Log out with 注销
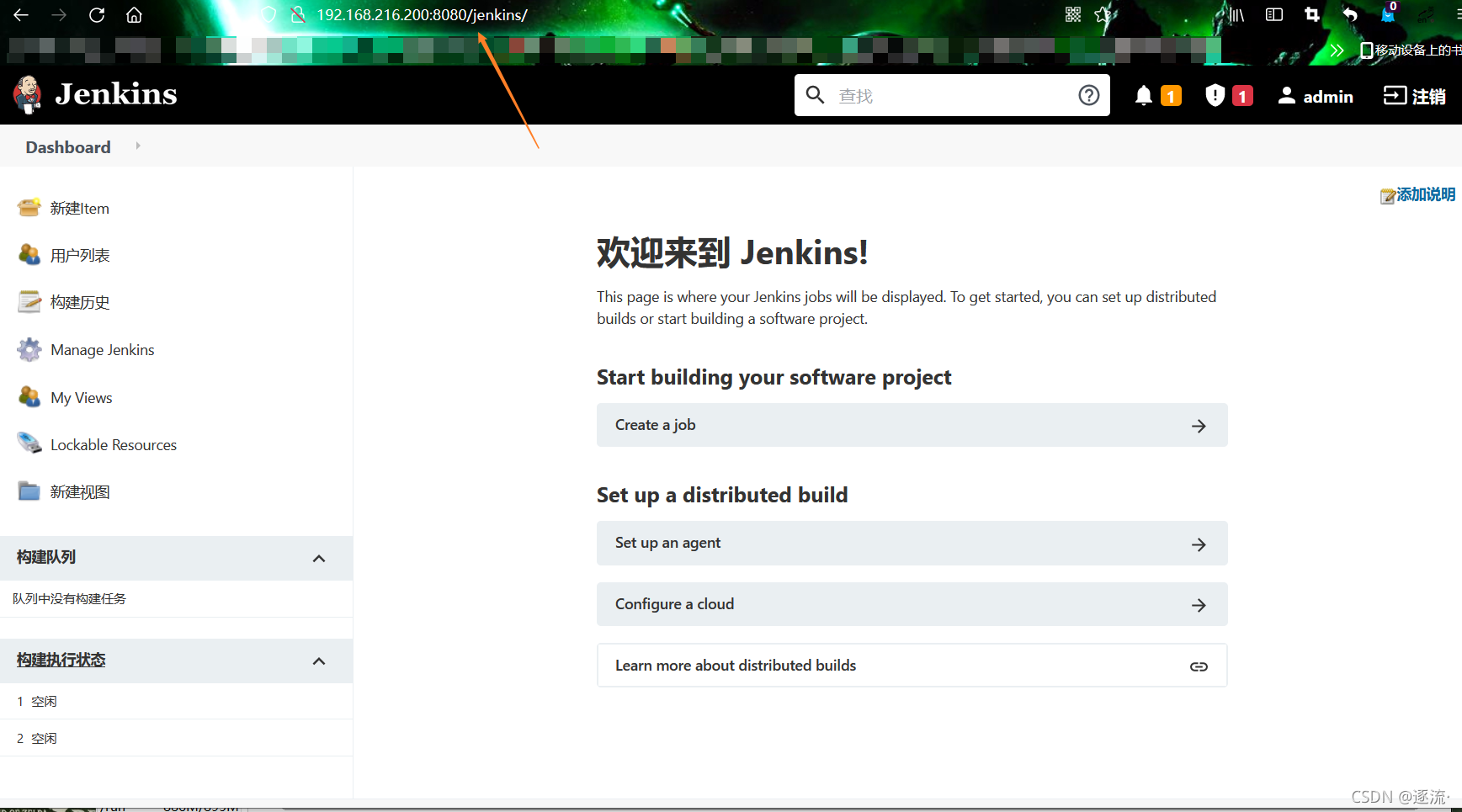Viewport: 1462px width, 812px height. (1415, 96)
